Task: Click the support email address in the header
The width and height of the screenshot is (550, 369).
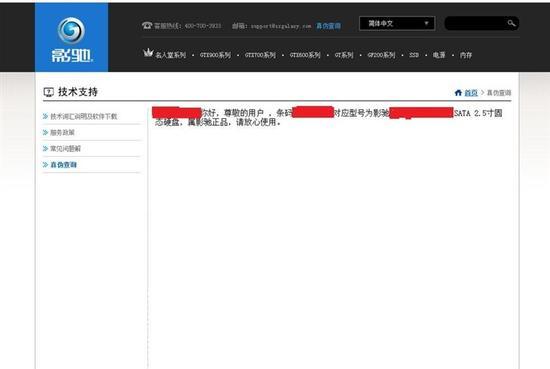Action: [x=281, y=26]
